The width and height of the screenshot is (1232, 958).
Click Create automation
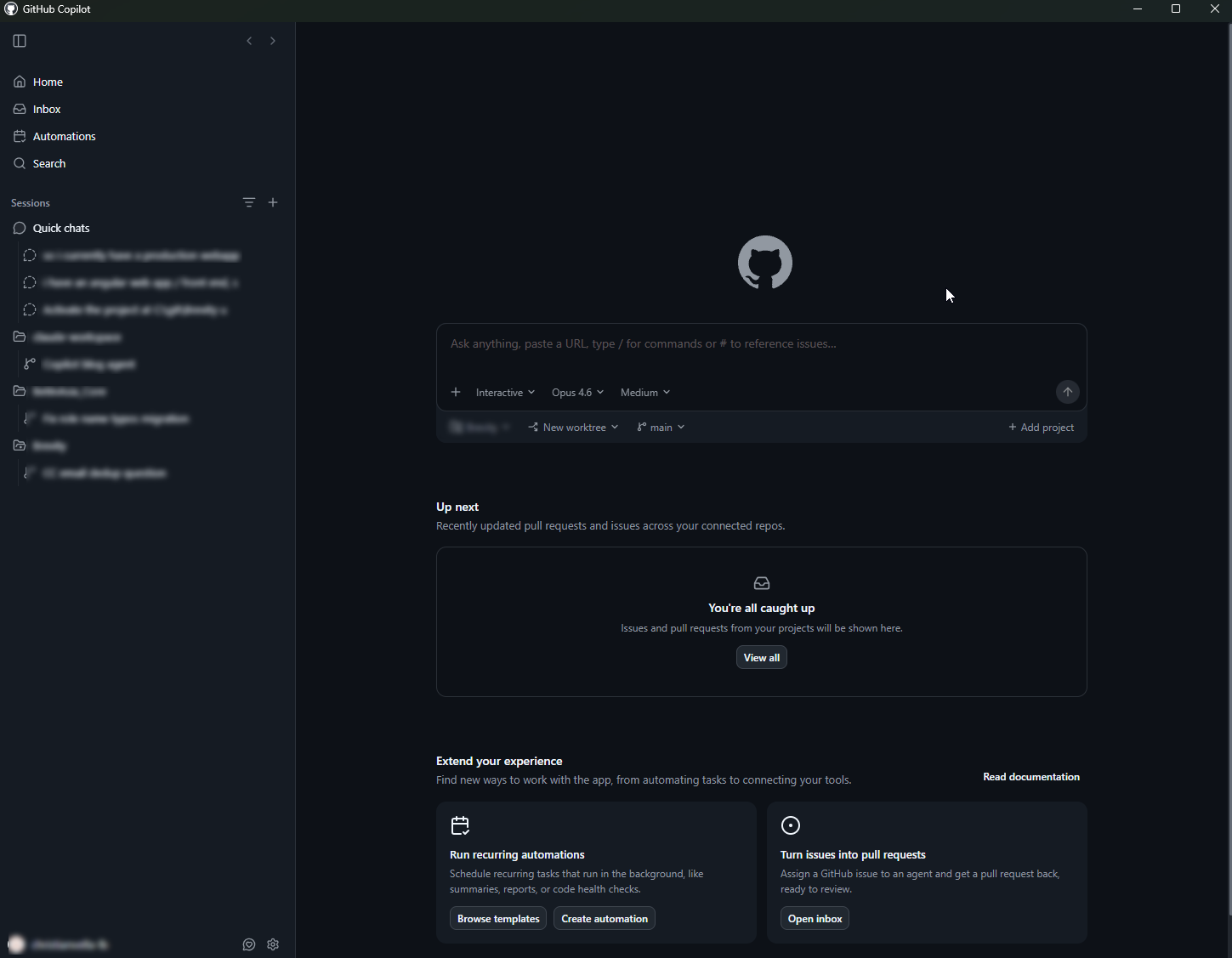pyautogui.click(x=605, y=918)
